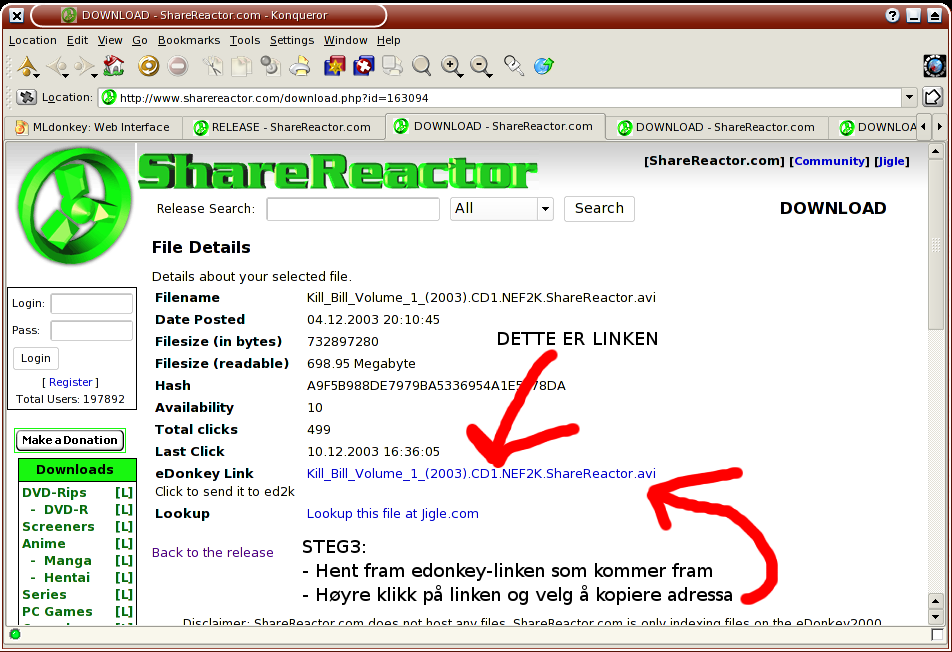This screenshot has width=952, height=652.
Task: Click the Reload page icon
Action: click(148, 67)
